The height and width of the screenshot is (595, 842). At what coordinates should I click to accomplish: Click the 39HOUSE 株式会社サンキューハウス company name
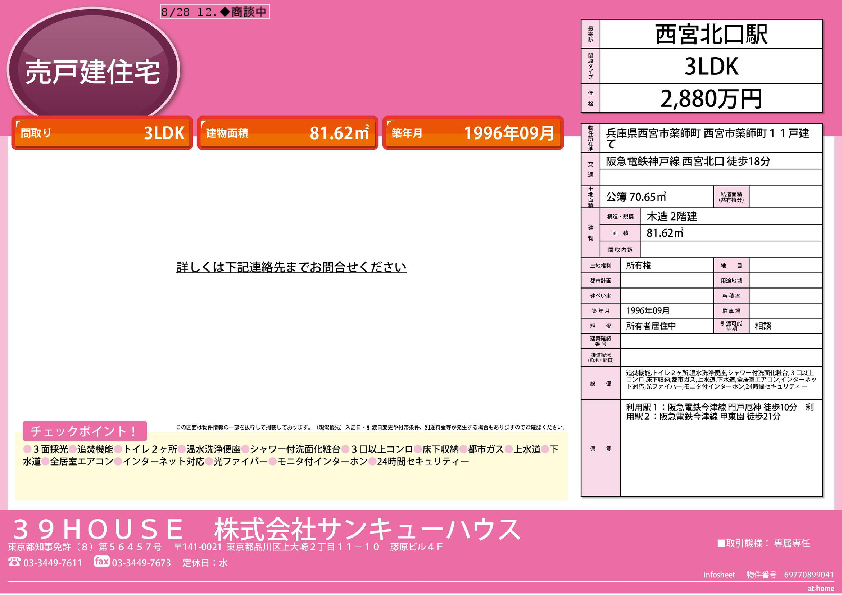pos(265,528)
